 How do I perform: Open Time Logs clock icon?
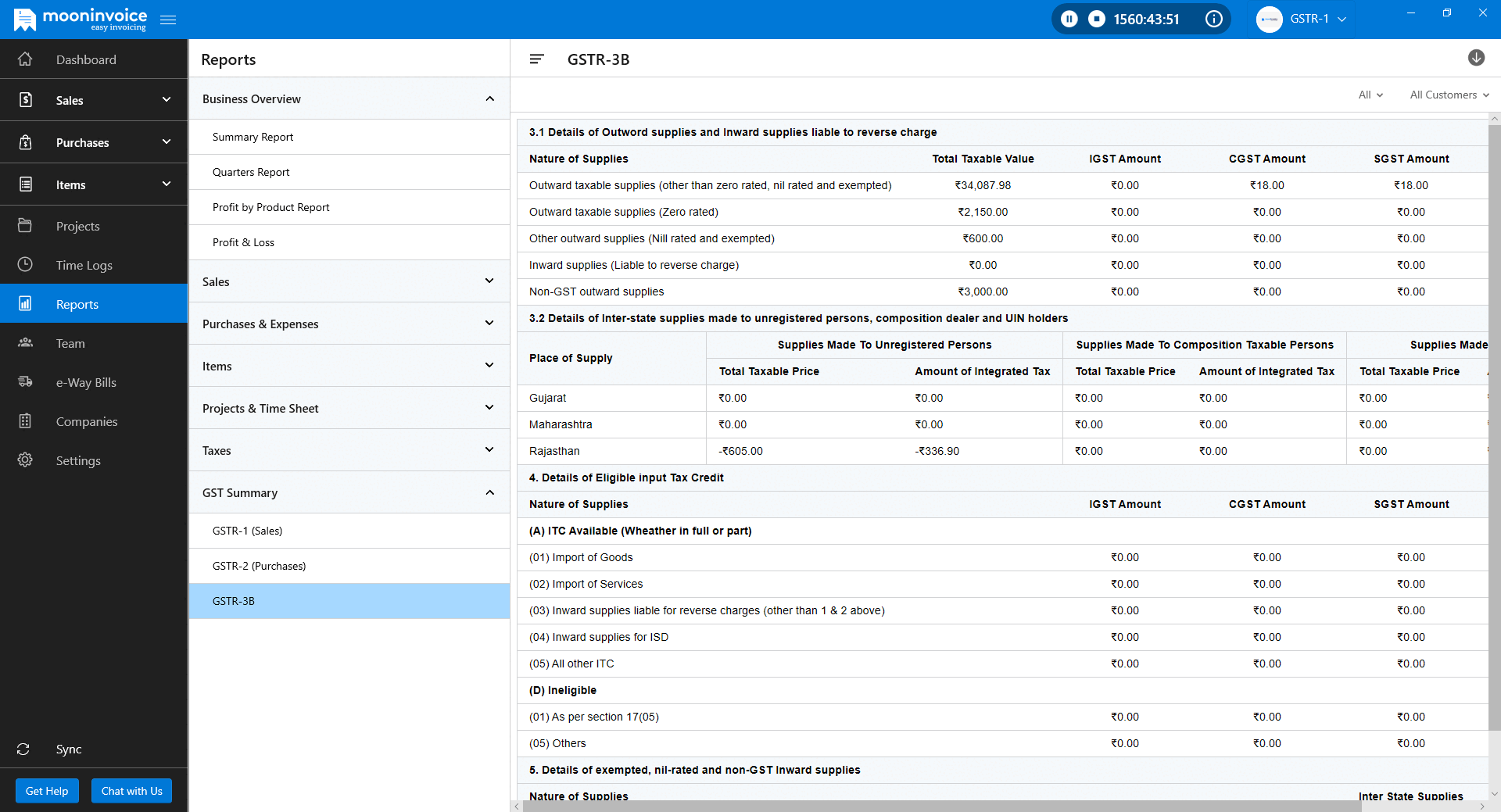25,265
